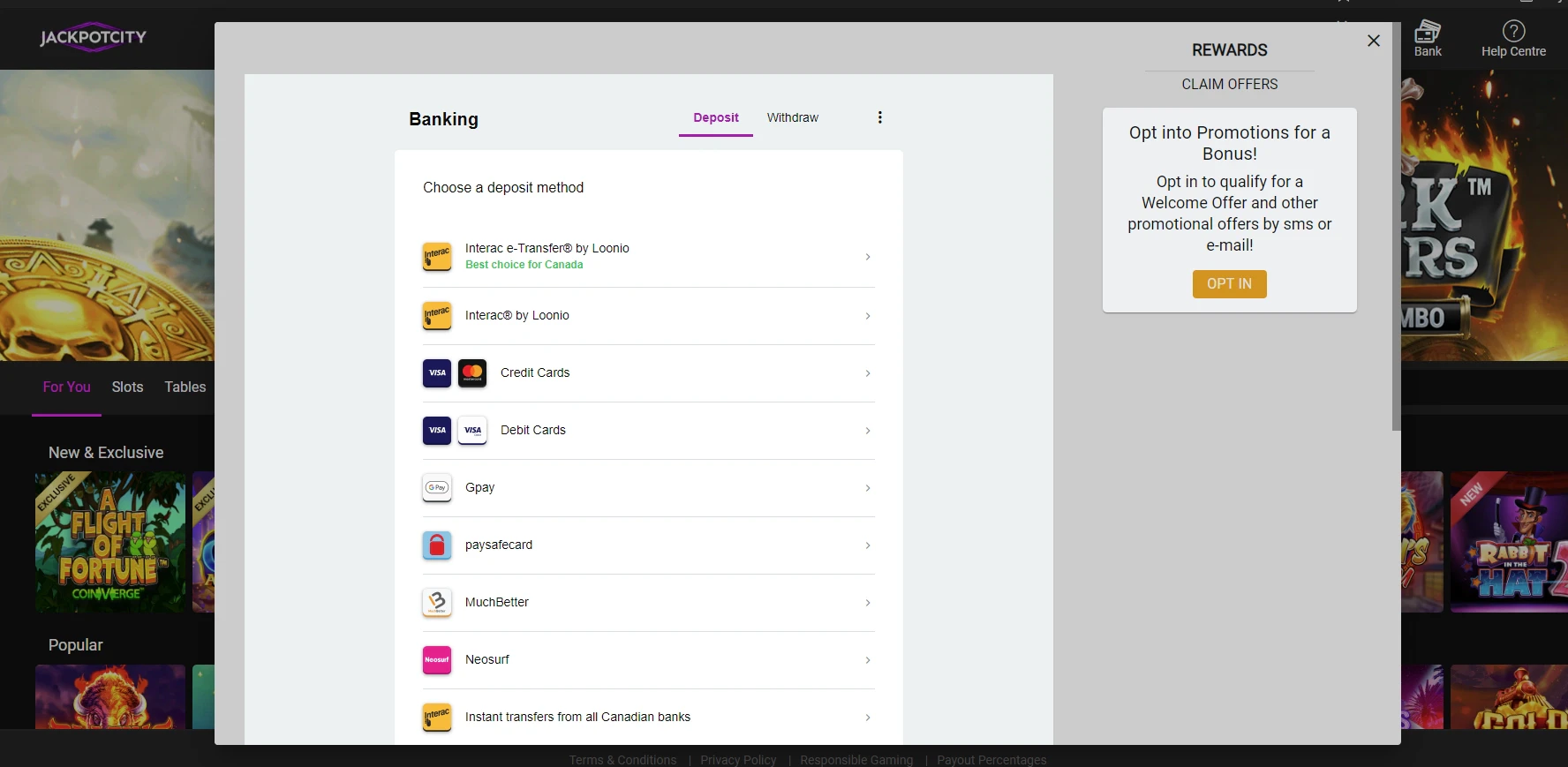Select the Debit Cards text label
This screenshot has width=1568, height=767.
[533, 431]
